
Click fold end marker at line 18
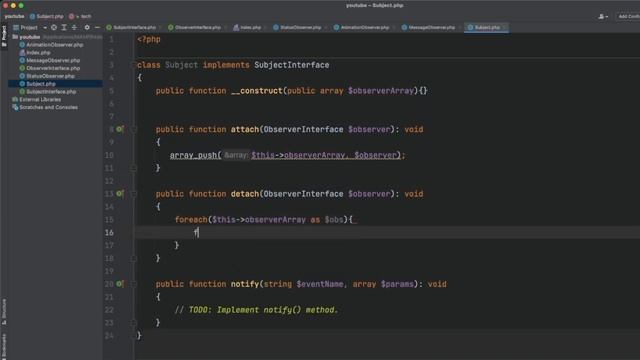[x=133, y=258]
